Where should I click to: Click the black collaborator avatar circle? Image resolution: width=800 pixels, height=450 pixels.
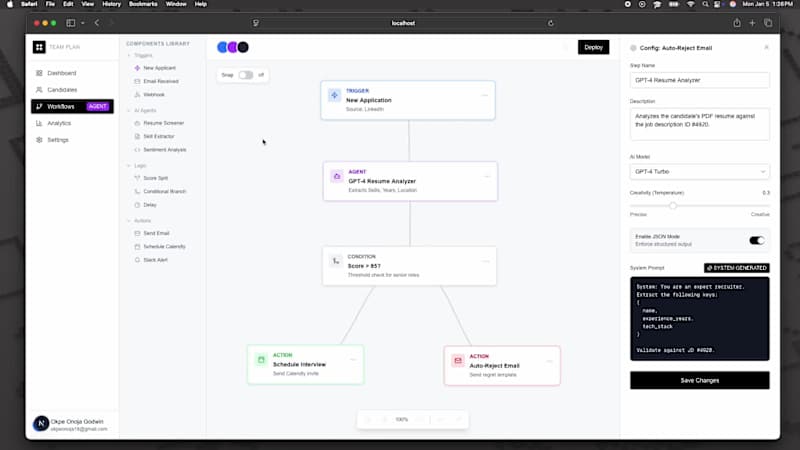pyautogui.click(x=243, y=47)
